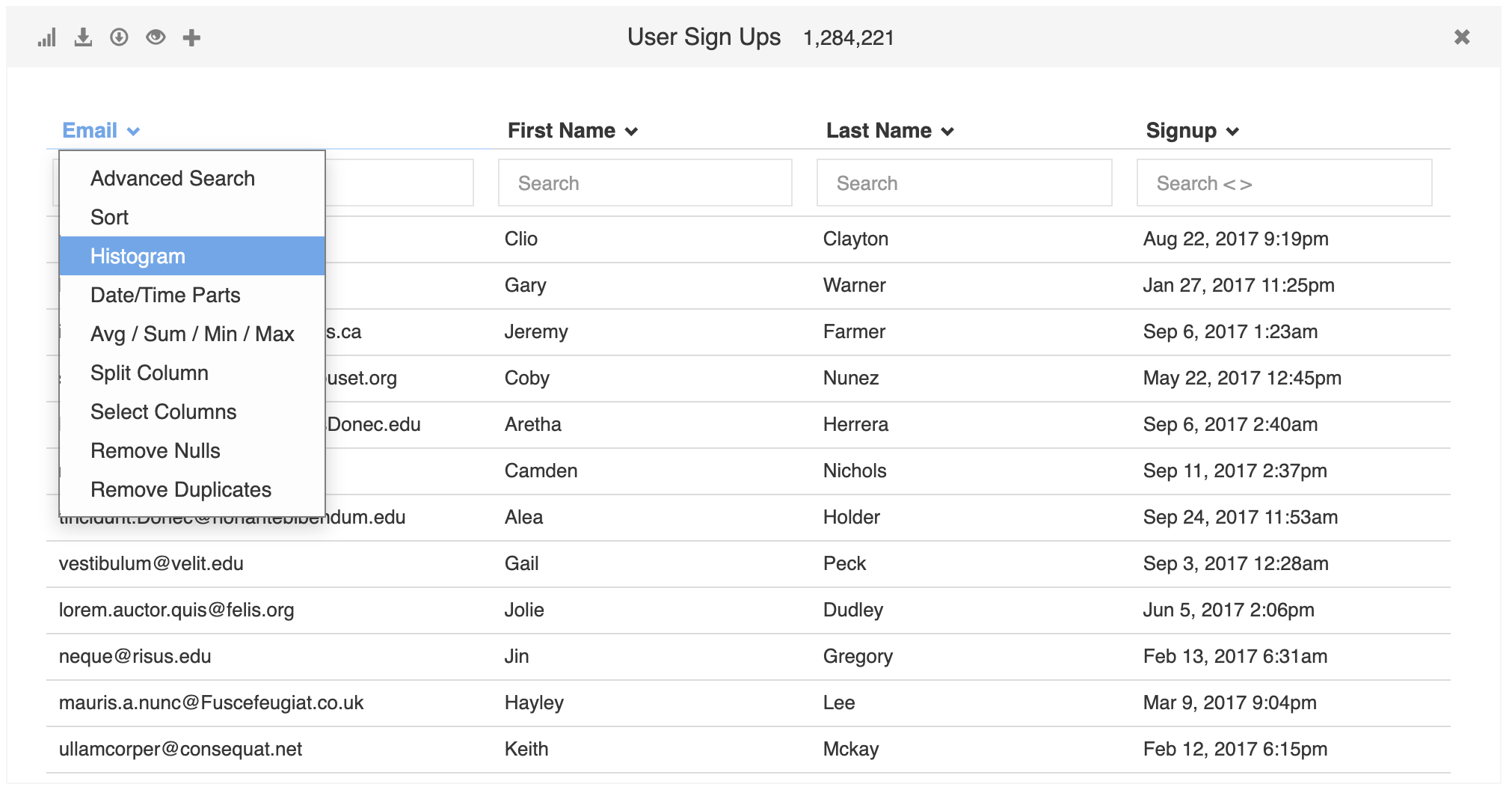The height and width of the screenshot is (787, 1512).
Task: Click email mauris.a.nunc@Fuscefeugiat.co.uk
Action: [211, 702]
